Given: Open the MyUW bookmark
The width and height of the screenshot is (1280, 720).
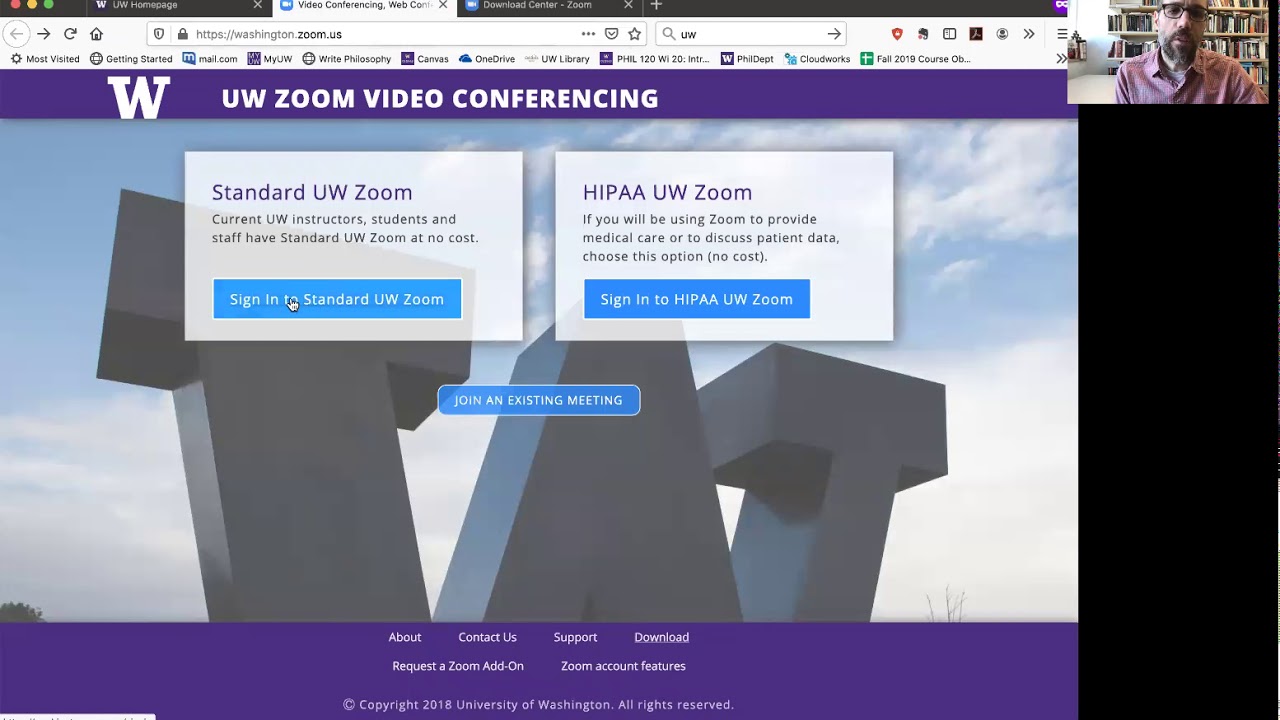Looking at the screenshot, I should click(x=270, y=59).
